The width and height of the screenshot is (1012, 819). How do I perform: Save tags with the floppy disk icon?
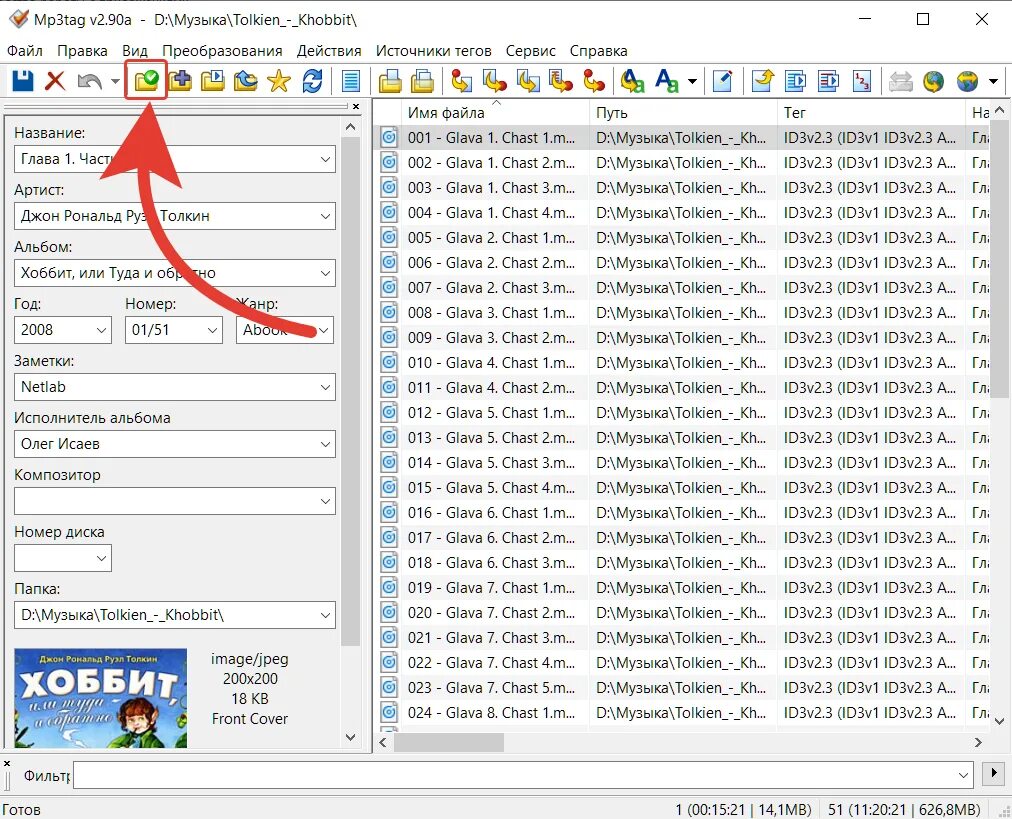23,81
